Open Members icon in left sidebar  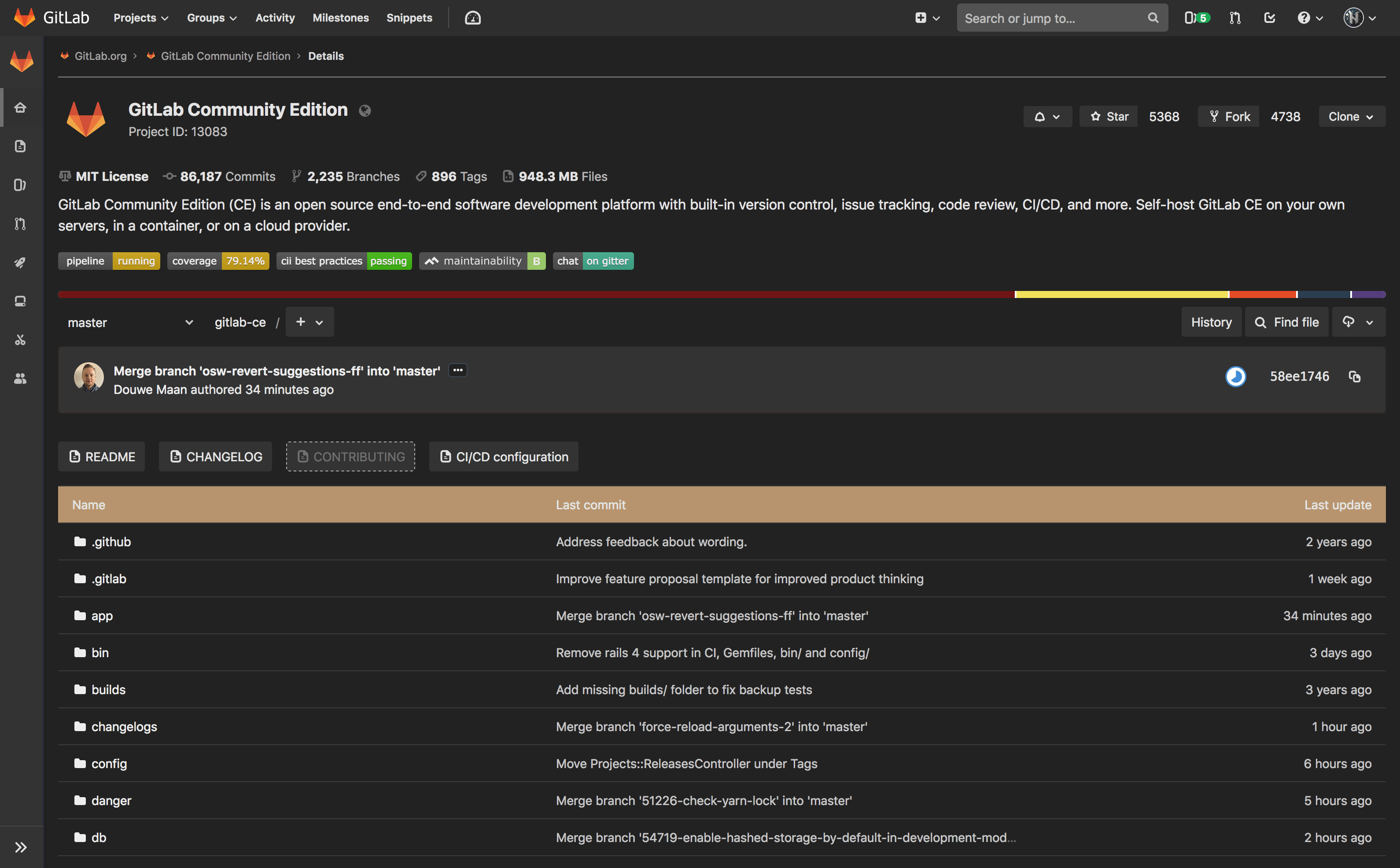coord(21,378)
